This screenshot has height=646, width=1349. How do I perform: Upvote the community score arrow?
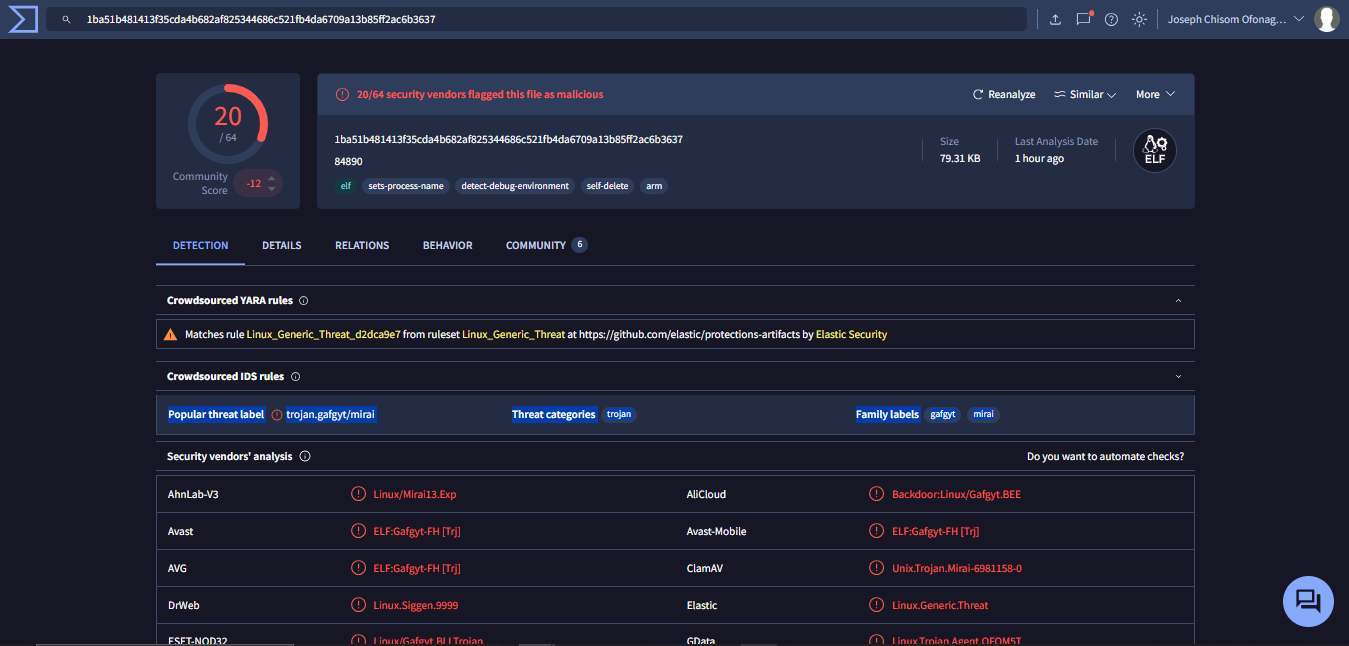[x=271, y=178]
